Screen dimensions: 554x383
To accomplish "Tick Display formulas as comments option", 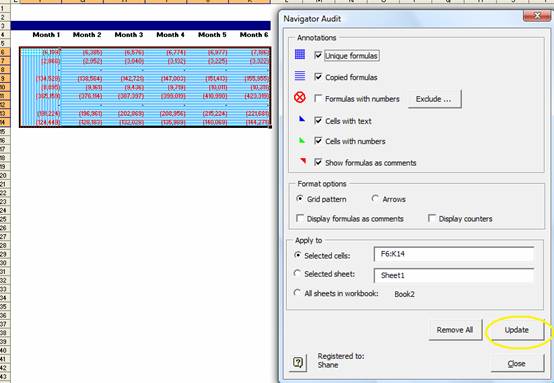I will pos(300,218).
